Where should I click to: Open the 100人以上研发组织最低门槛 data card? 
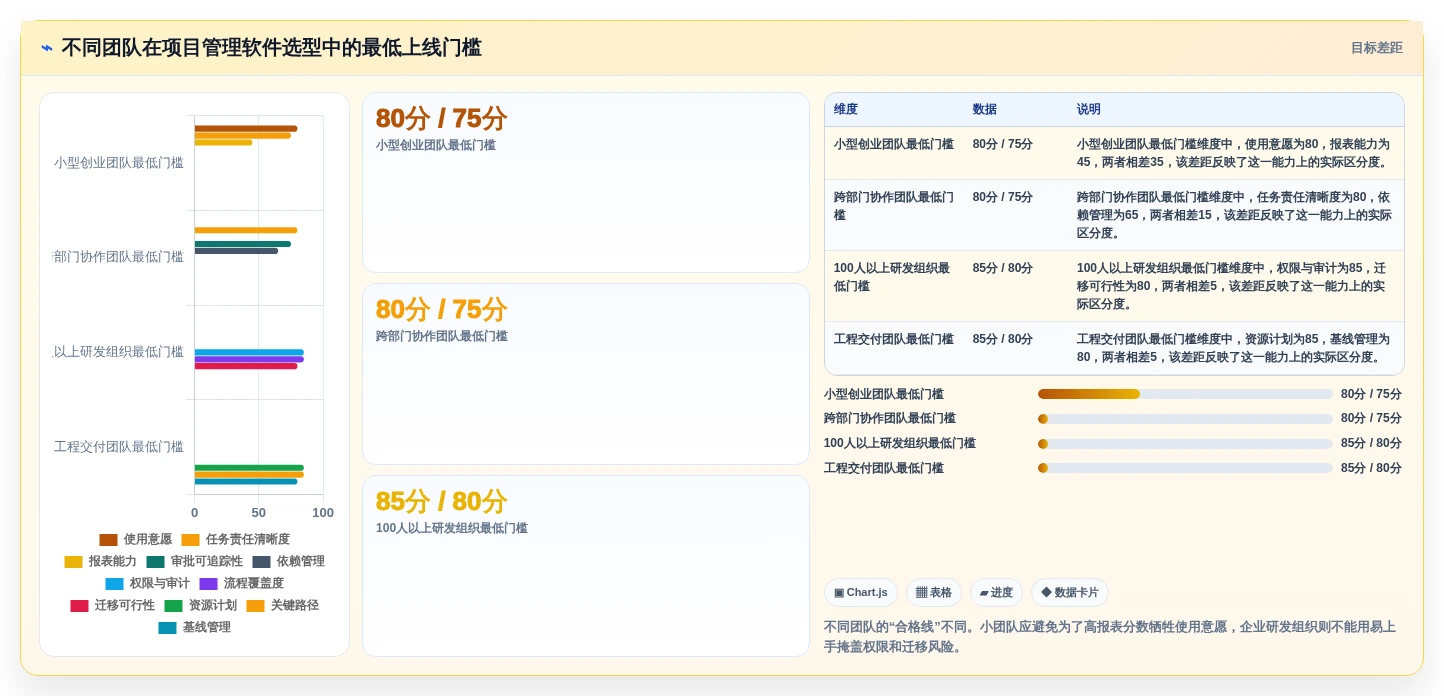[x=585, y=566]
